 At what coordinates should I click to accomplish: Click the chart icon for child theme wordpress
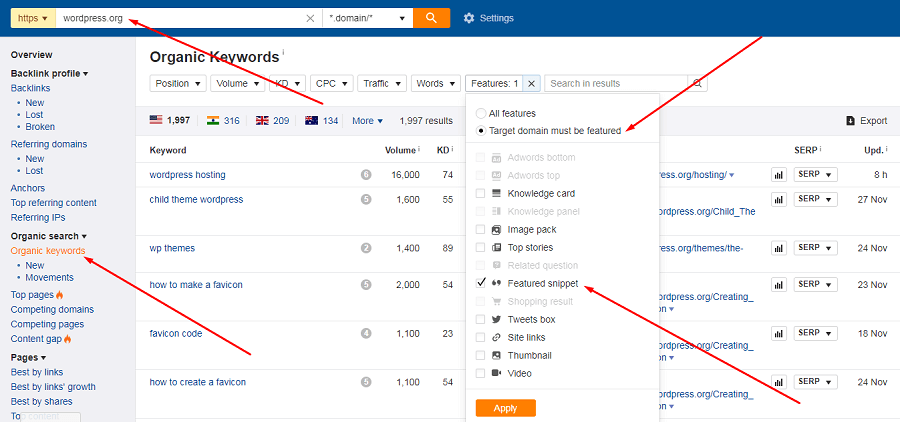[x=778, y=200]
